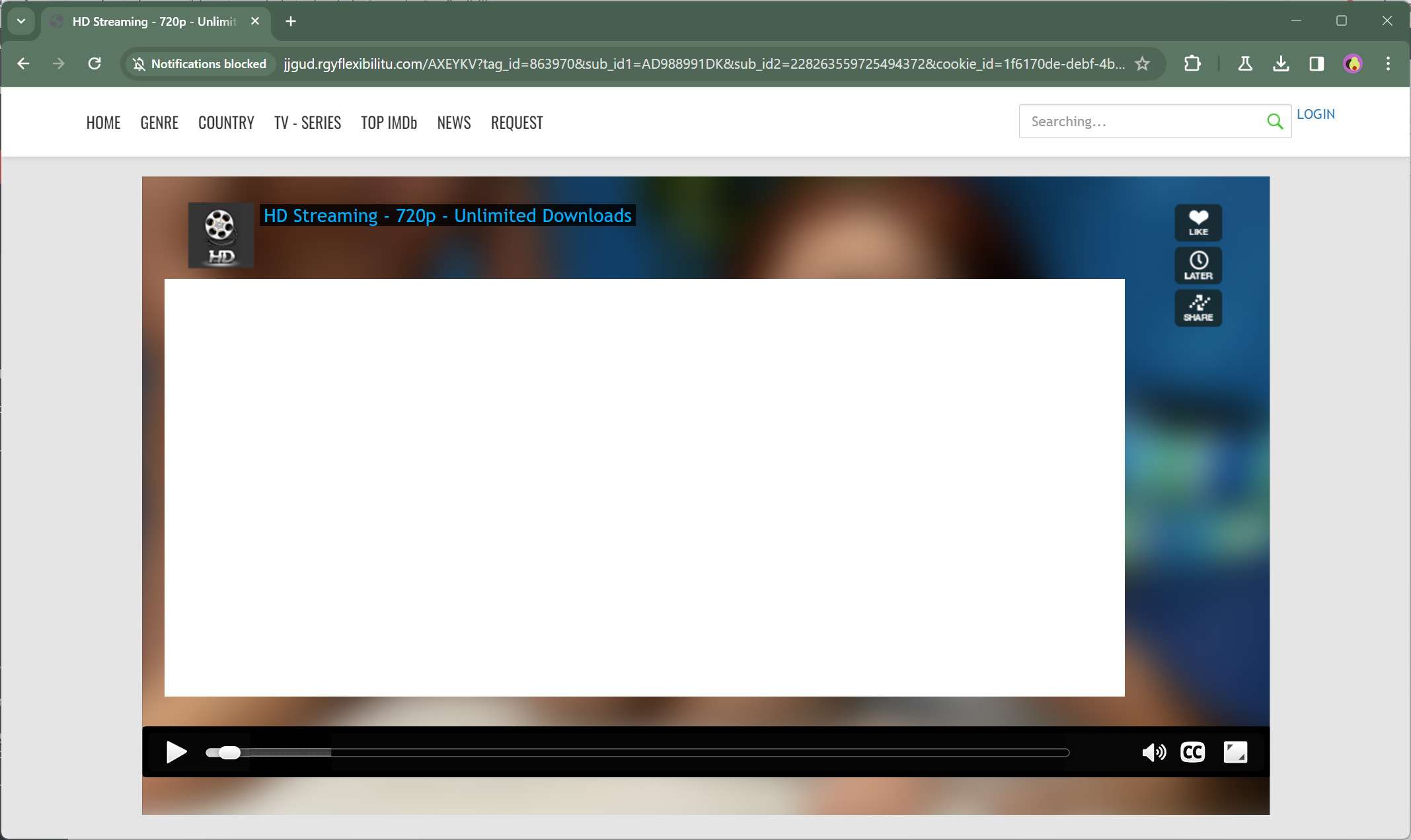Expand the tab search dropdown arrow
This screenshot has height=840, width=1411.
click(x=21, y=21)
